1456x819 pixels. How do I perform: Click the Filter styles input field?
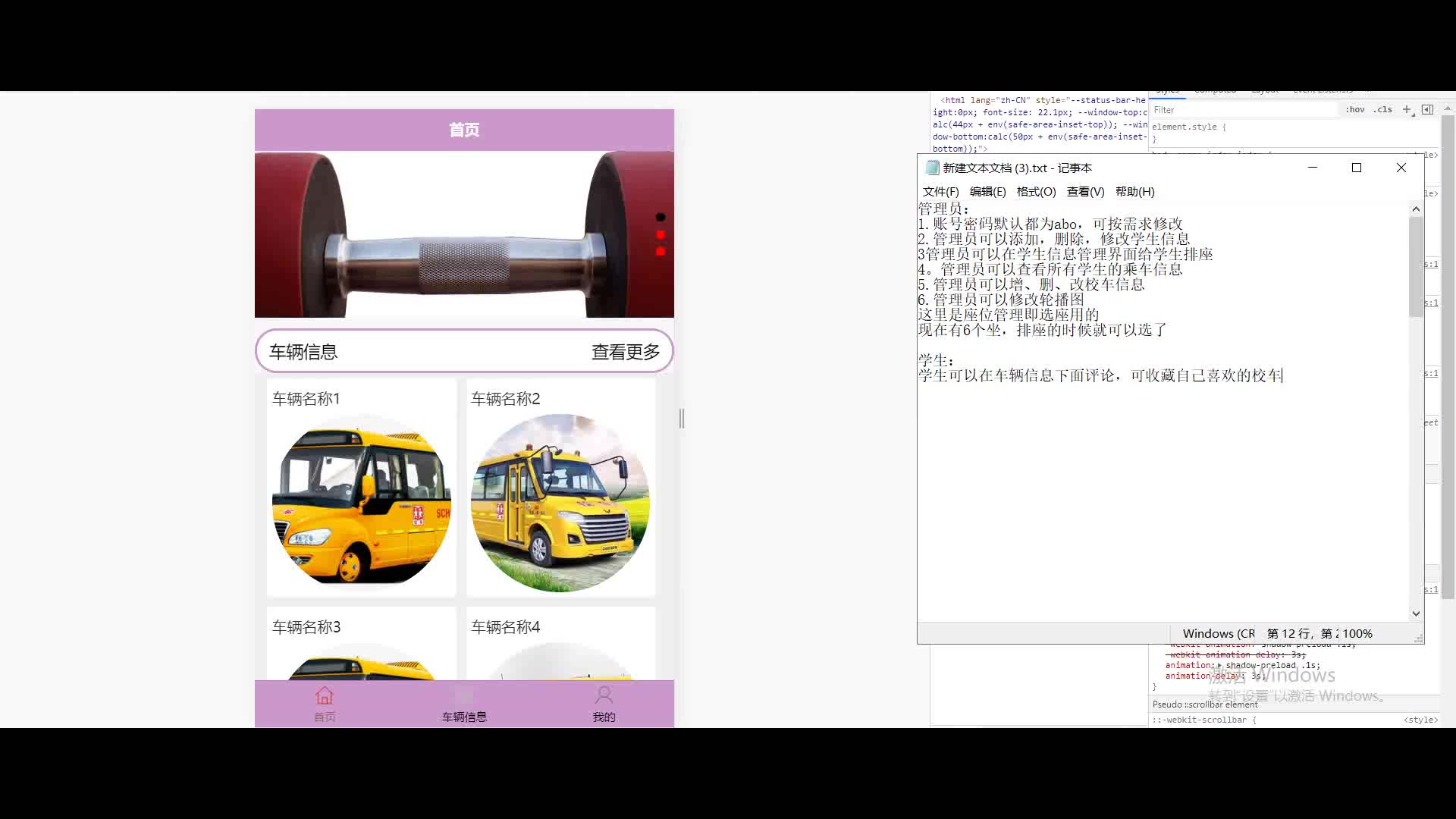click(1244, 110)
